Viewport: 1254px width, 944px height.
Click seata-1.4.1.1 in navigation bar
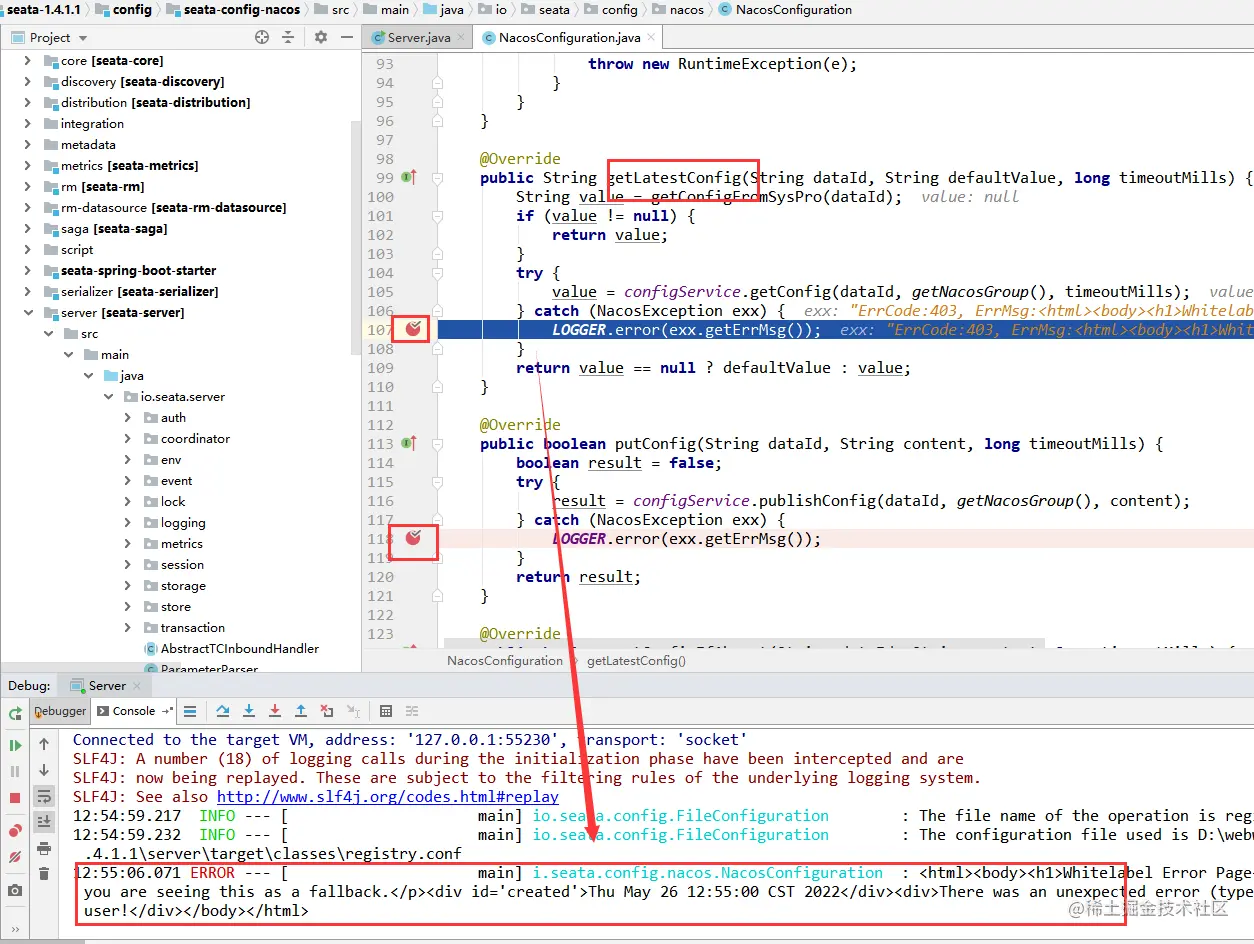[x=44, y=9]
